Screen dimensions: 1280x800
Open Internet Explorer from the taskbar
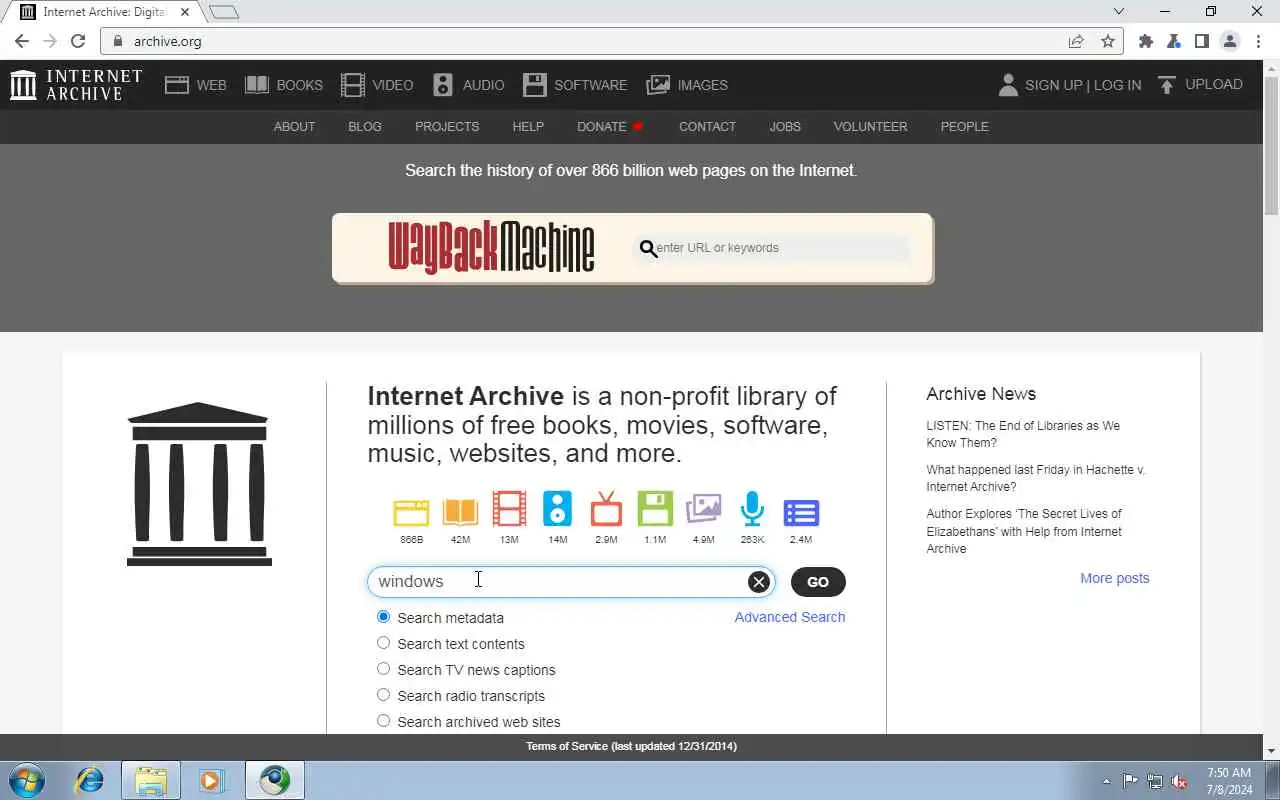tap(90, 780)
